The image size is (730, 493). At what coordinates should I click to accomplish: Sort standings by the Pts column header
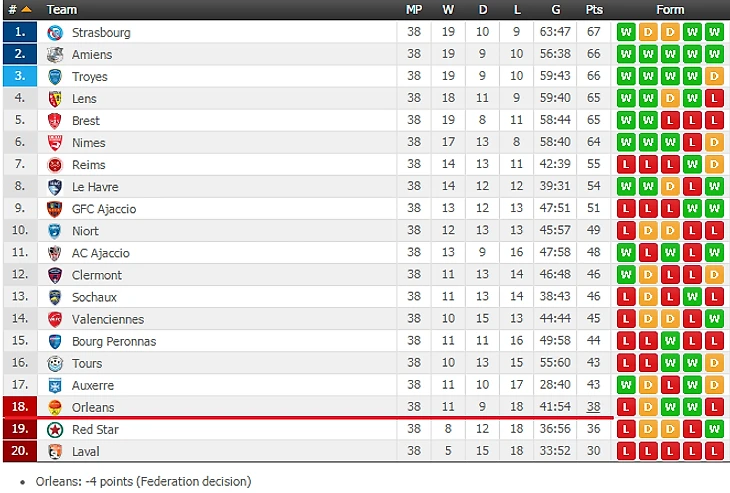click(x=594, y=9)
